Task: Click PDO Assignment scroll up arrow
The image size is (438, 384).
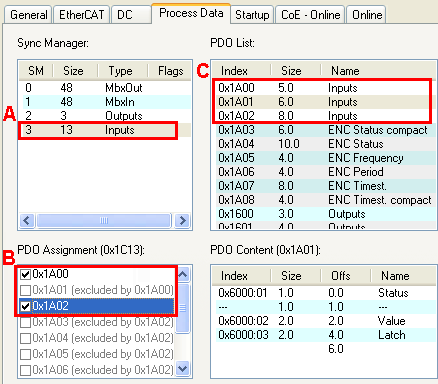Action: [x=183, y=275]
